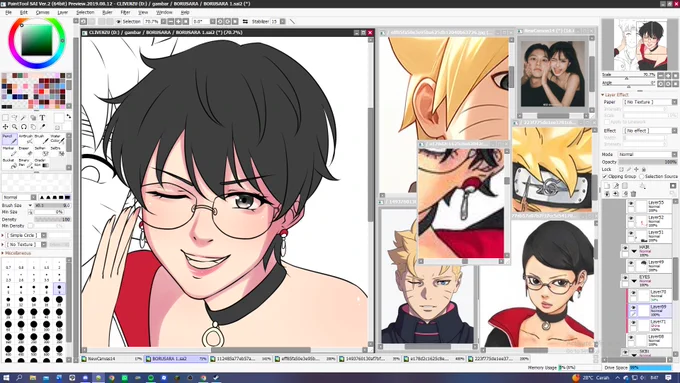Click the zoom-out scale button in navigator
The image size is (680, 383).
tap(661, 75)
